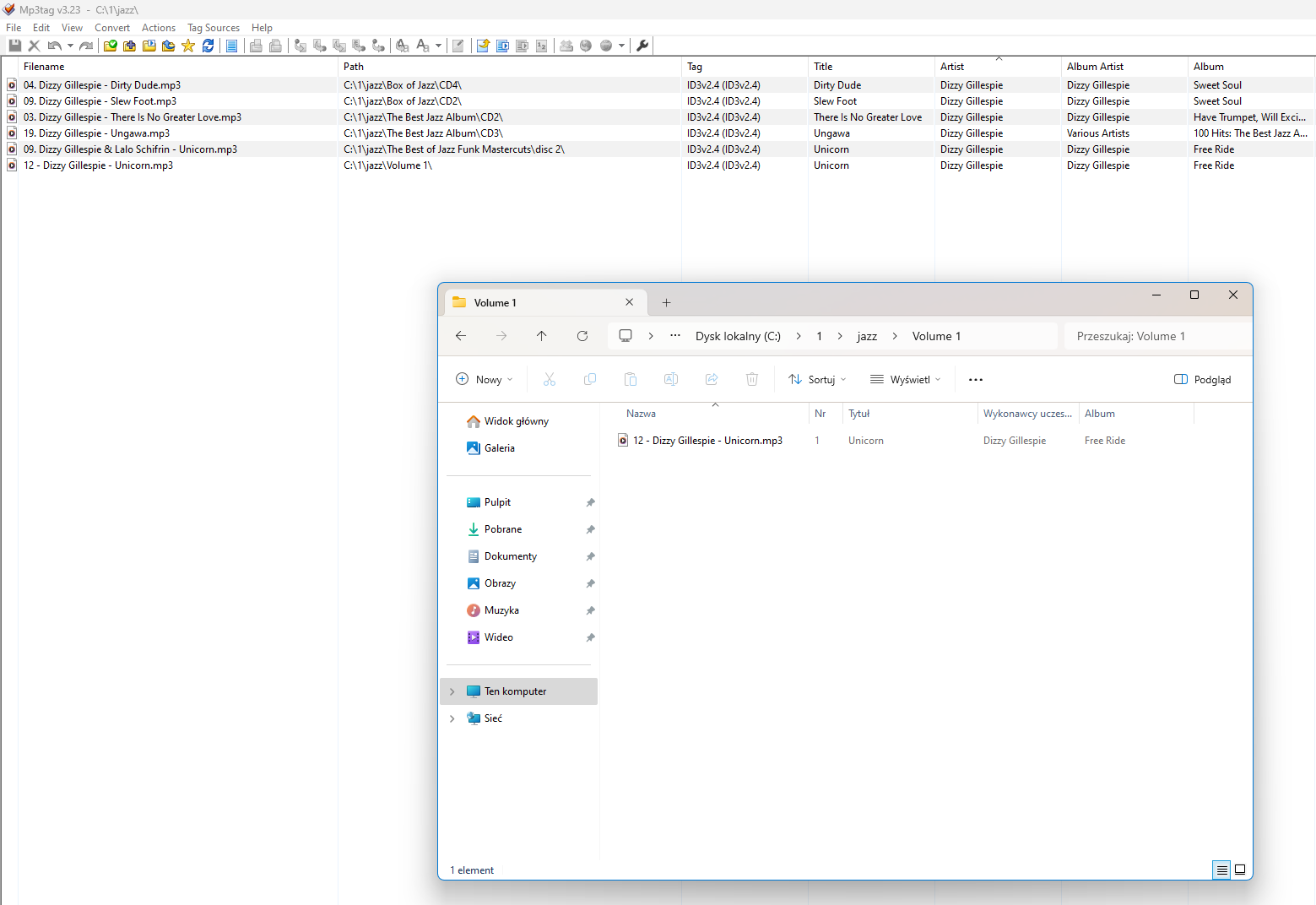The image size is (1316, 905).
Task: Open 'Muzyka' in Explorer sidebar
Action: pyautogui.click(x=501, y=610)
